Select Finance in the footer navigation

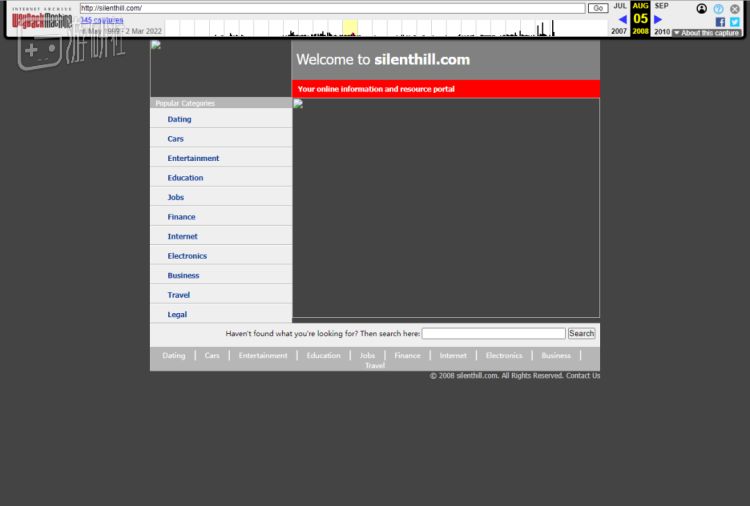coord(408,355)
